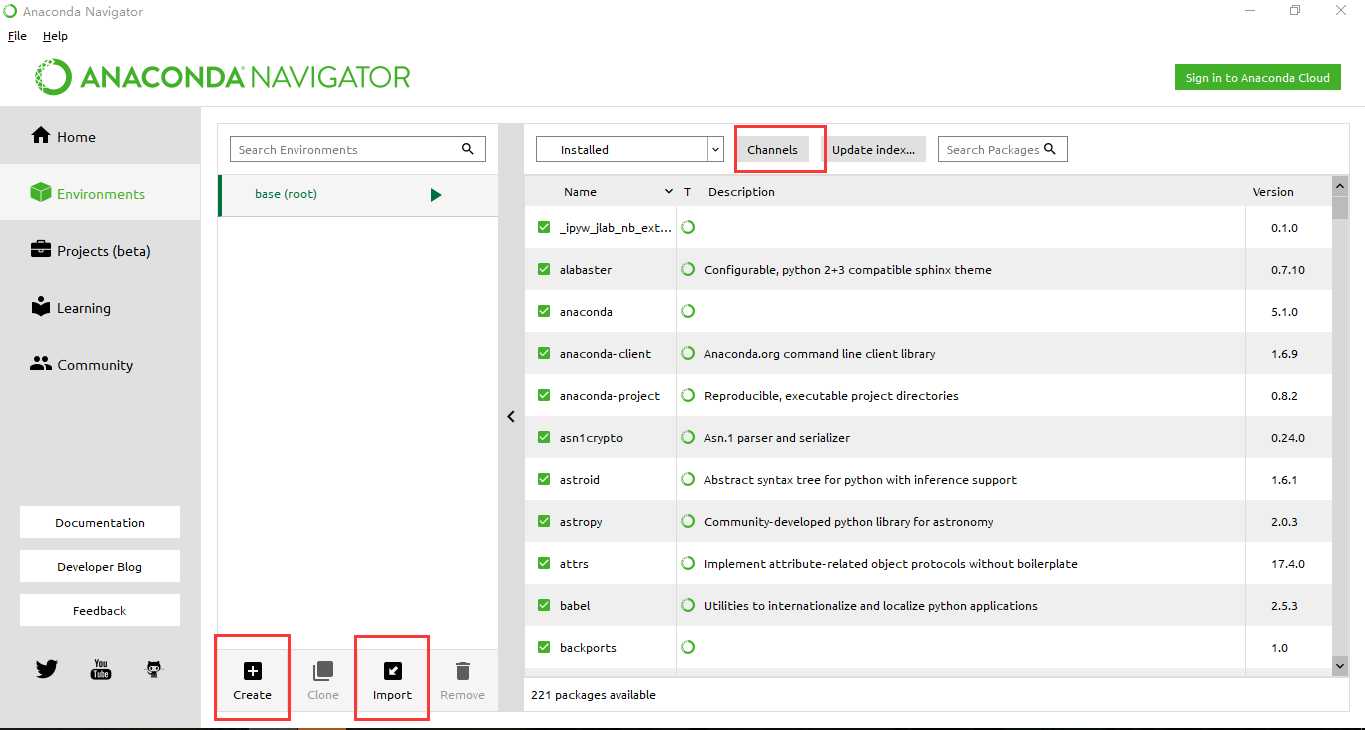Click the type icon for babel

(x=688, y=605)
